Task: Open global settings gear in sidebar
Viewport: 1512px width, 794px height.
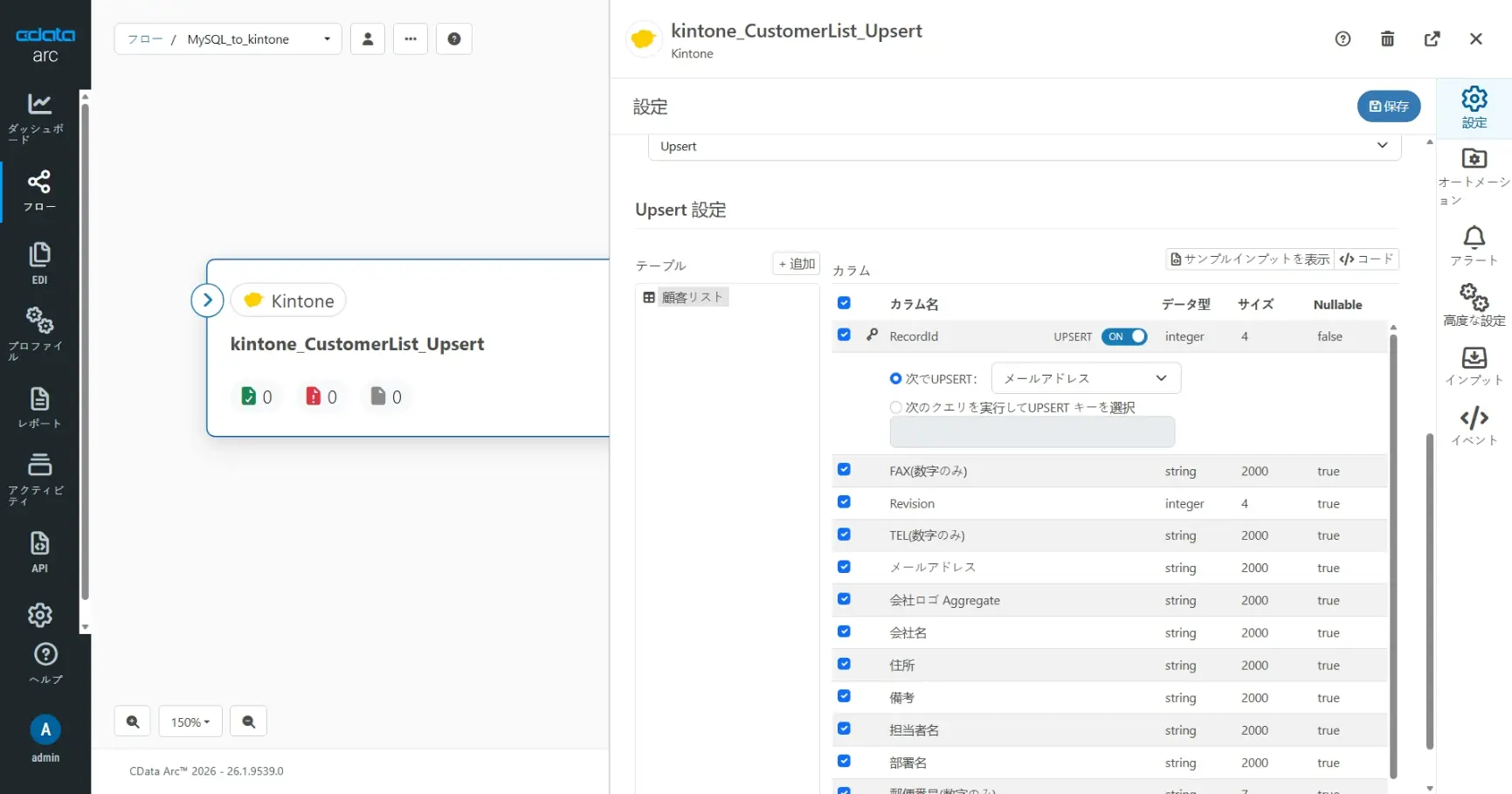Action: [x=40, y=615]
